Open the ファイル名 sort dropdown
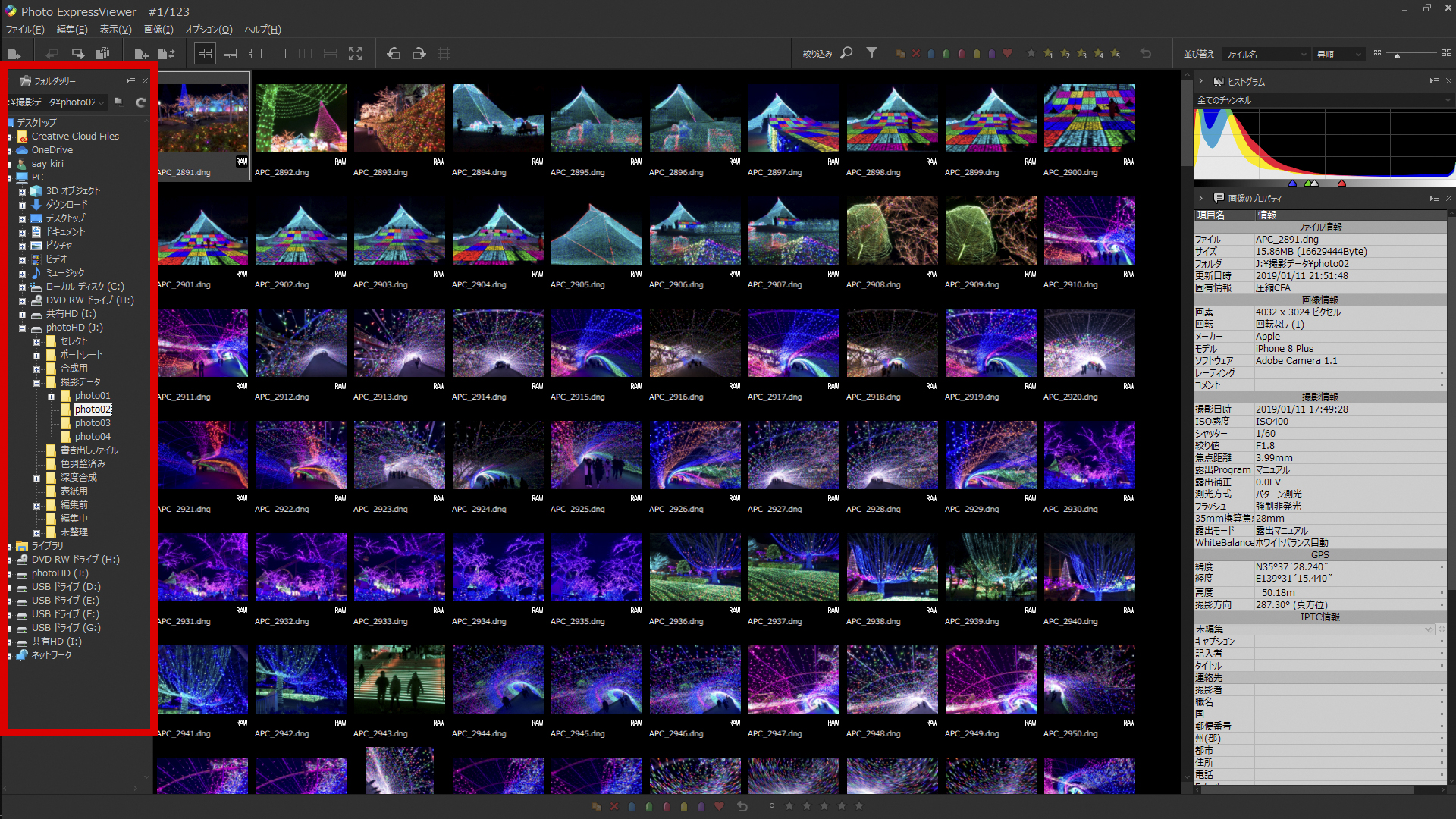Viewport: 1456px width, 819px height. point(1266,55)
